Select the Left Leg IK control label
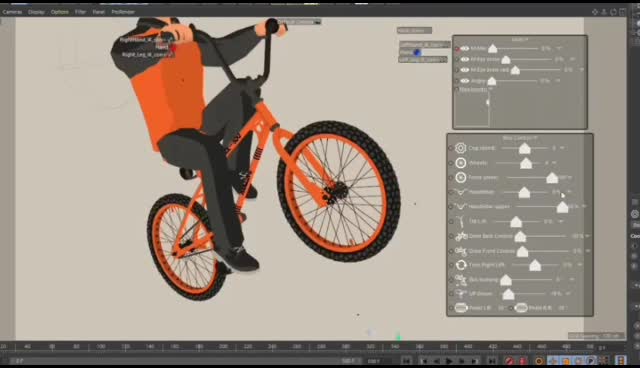The image size is (640, 368). pyautogui.click(x=423, y=60)
